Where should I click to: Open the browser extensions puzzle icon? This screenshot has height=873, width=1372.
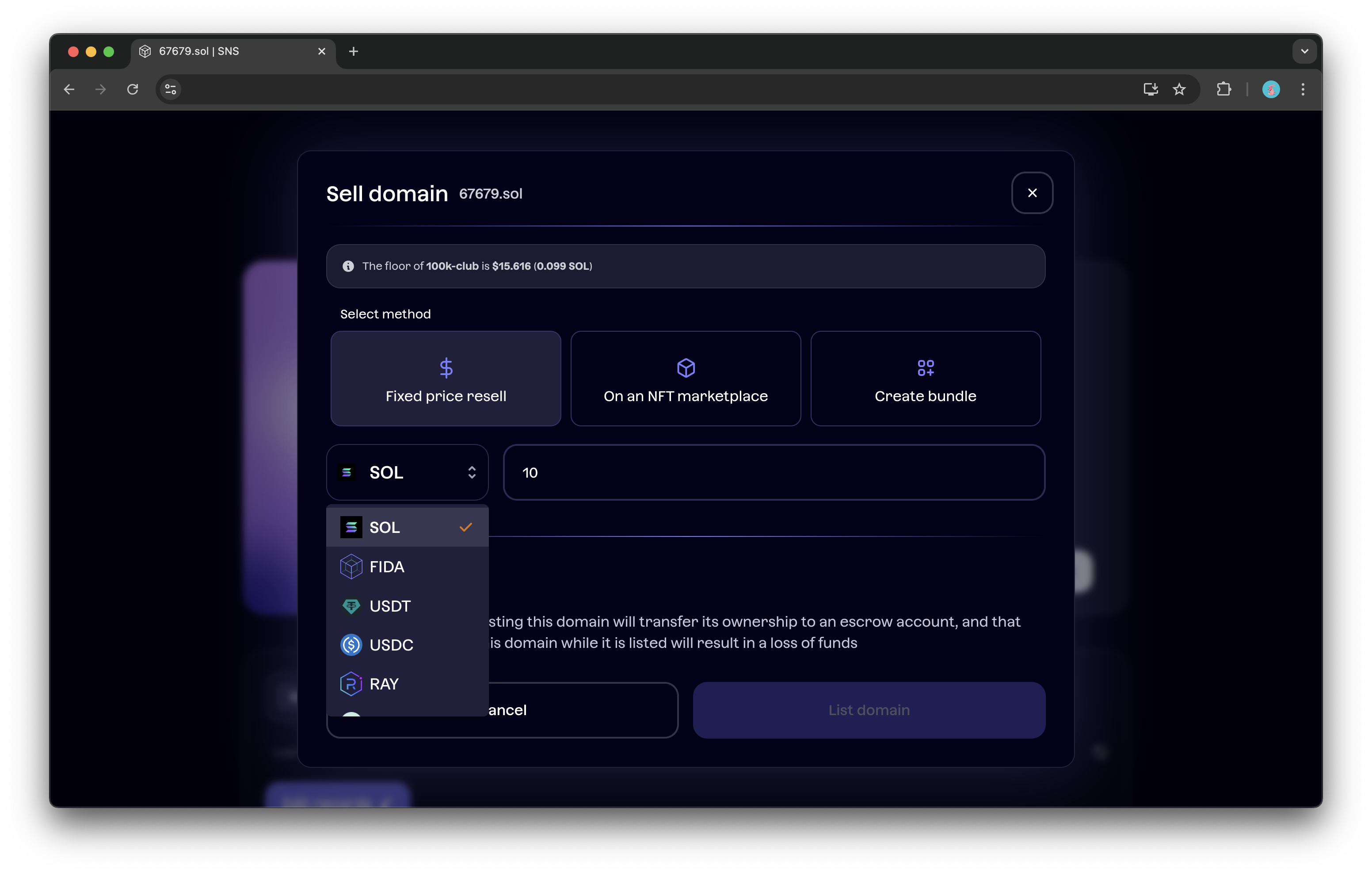tap(1223, 89)
